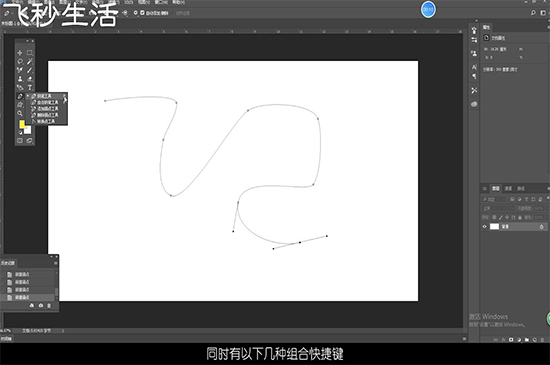Hide the background layer eye icon
550x365 pixels.
click(x=484, y=227)
